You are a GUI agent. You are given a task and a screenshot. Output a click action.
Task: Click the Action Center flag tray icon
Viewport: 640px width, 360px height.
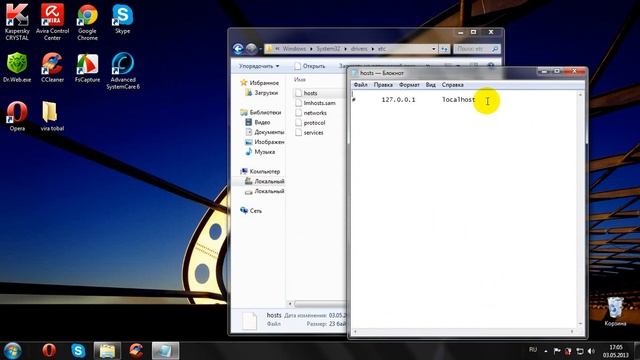pyautogui.click(x=557, y=351)
